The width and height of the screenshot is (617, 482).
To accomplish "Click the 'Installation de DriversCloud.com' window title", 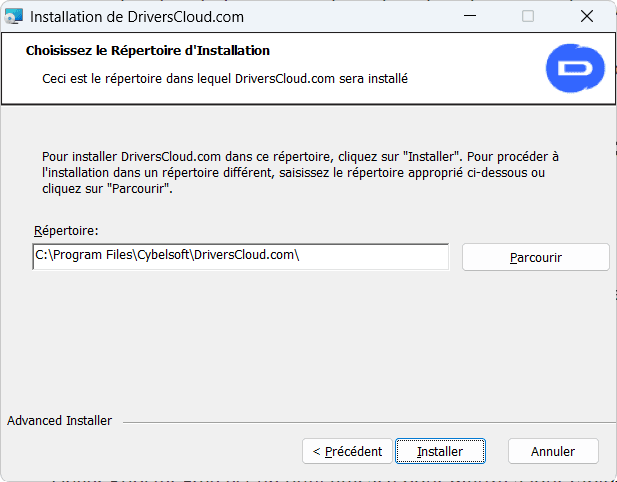I will (137, 17).
